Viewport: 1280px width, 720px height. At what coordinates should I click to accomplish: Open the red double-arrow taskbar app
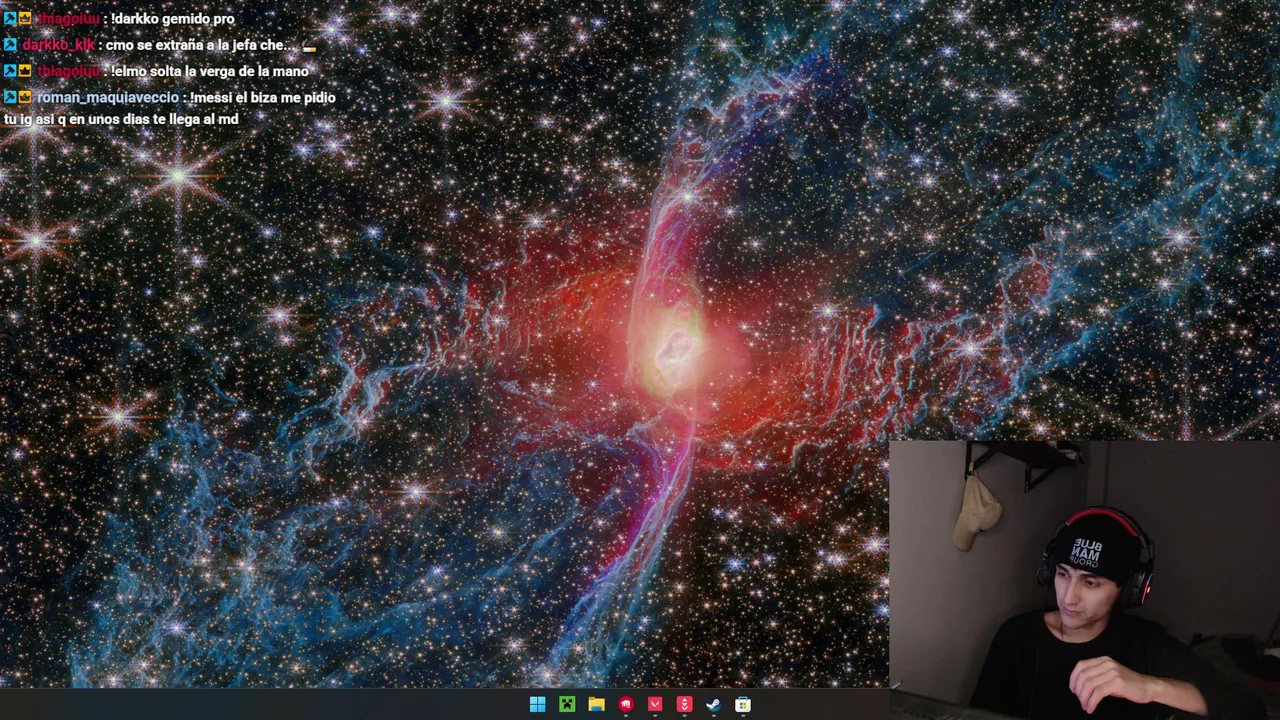click(x=684, y=705)
